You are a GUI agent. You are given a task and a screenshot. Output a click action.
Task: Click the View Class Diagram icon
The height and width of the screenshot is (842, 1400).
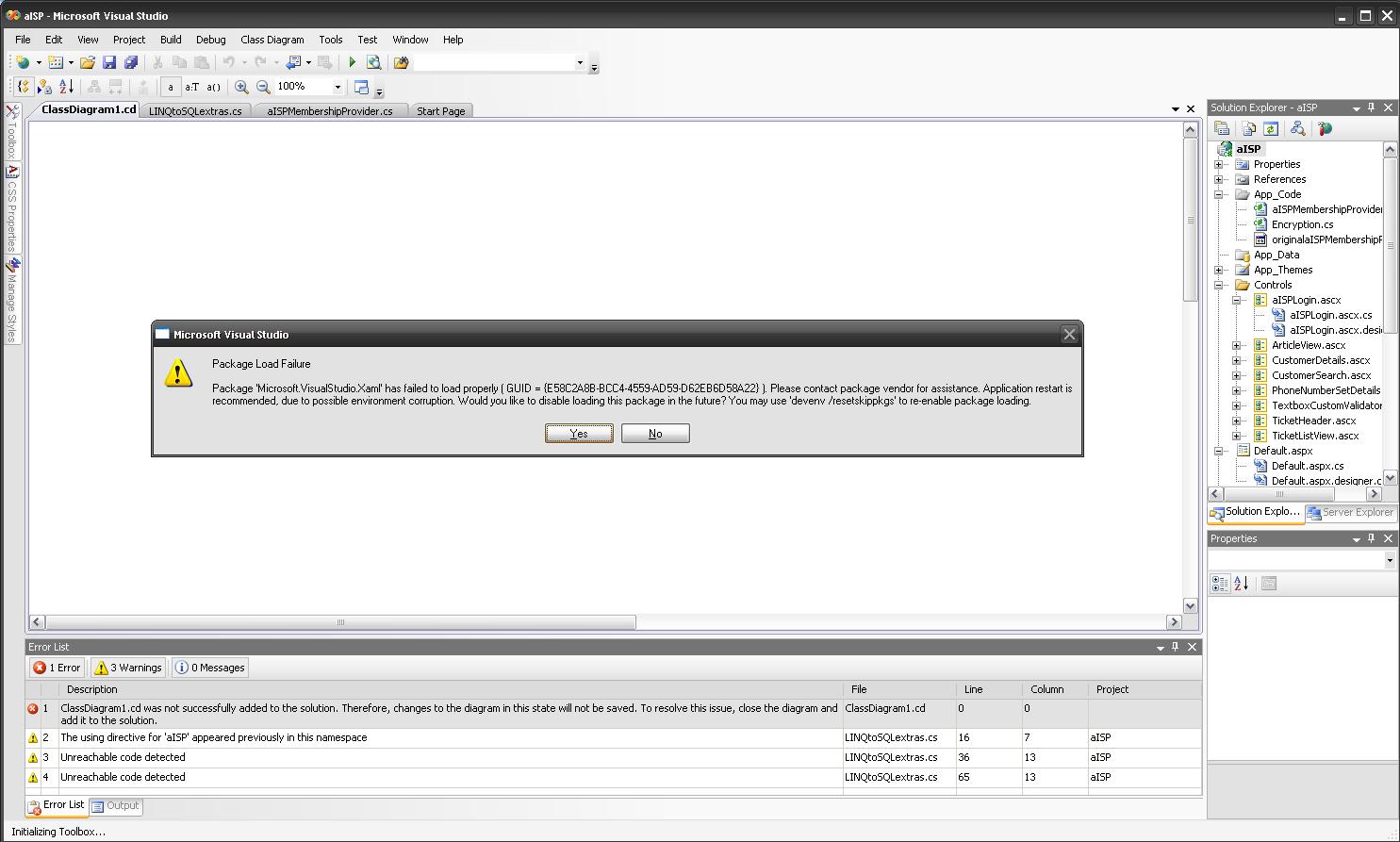point(1298,129)
